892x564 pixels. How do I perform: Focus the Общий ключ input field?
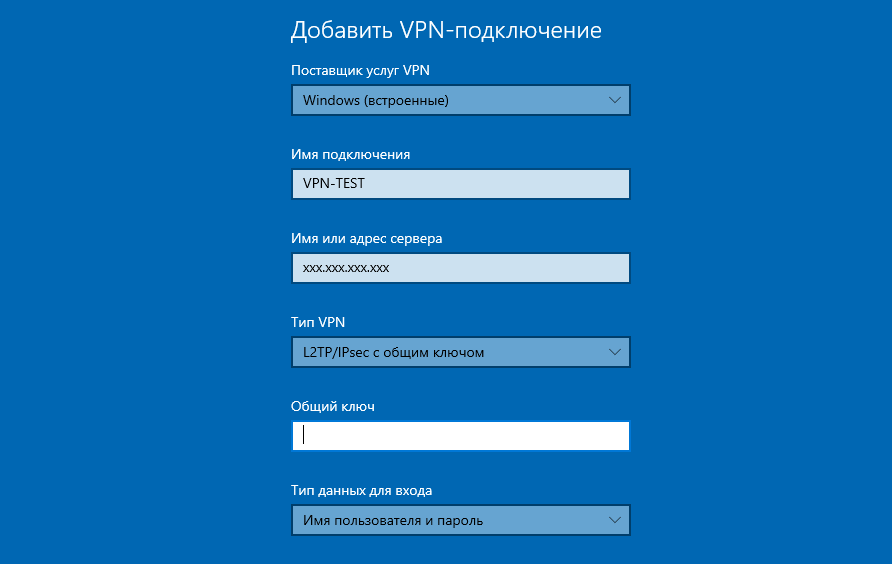coord(460,436)
